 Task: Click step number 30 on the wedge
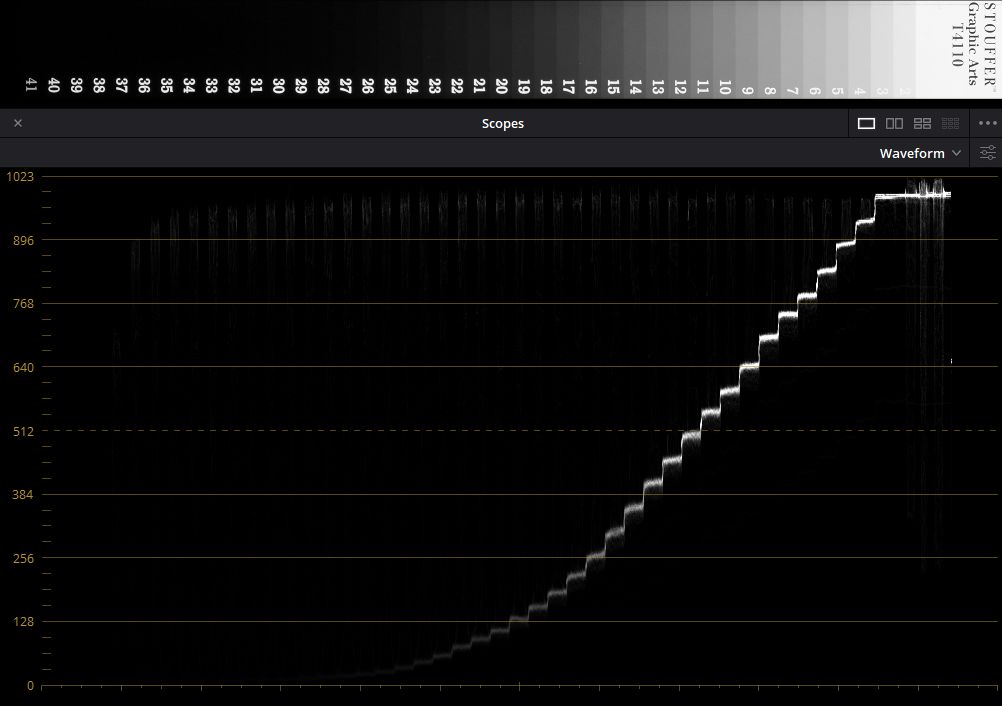click(278, 86)
